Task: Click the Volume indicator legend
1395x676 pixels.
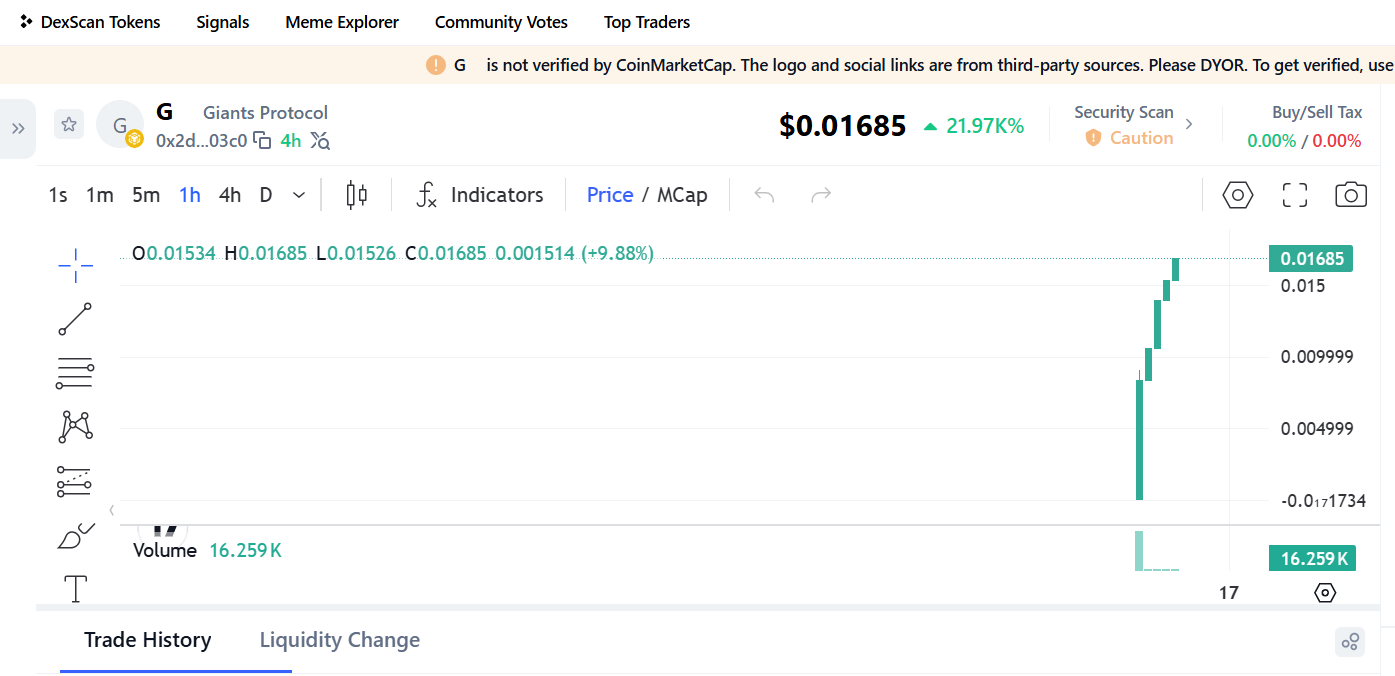Action: [x=165, y=550]
